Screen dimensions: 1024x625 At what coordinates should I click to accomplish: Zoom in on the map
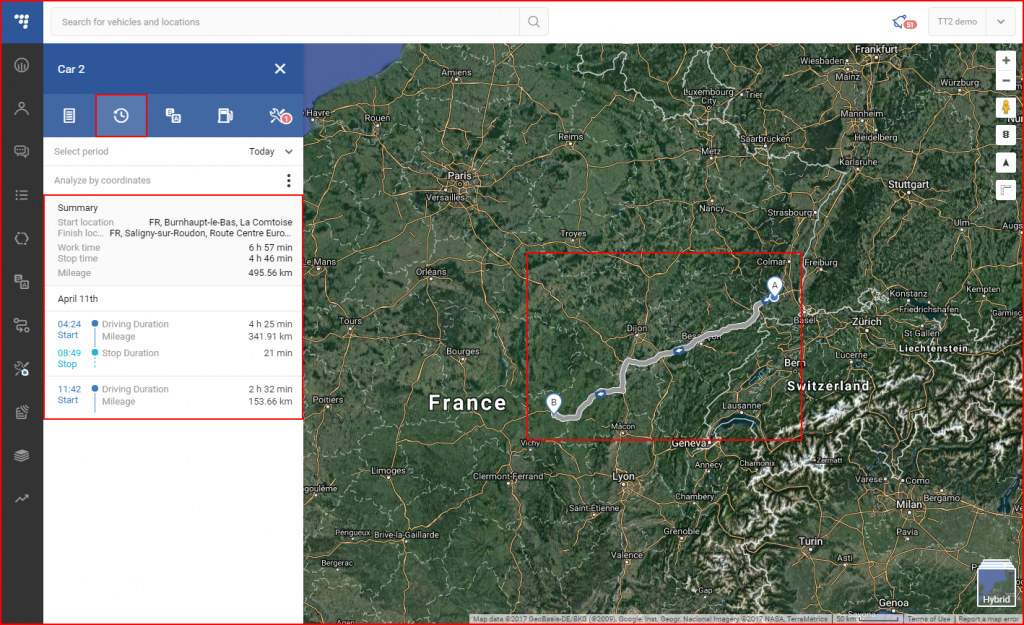coord(1006,61)
